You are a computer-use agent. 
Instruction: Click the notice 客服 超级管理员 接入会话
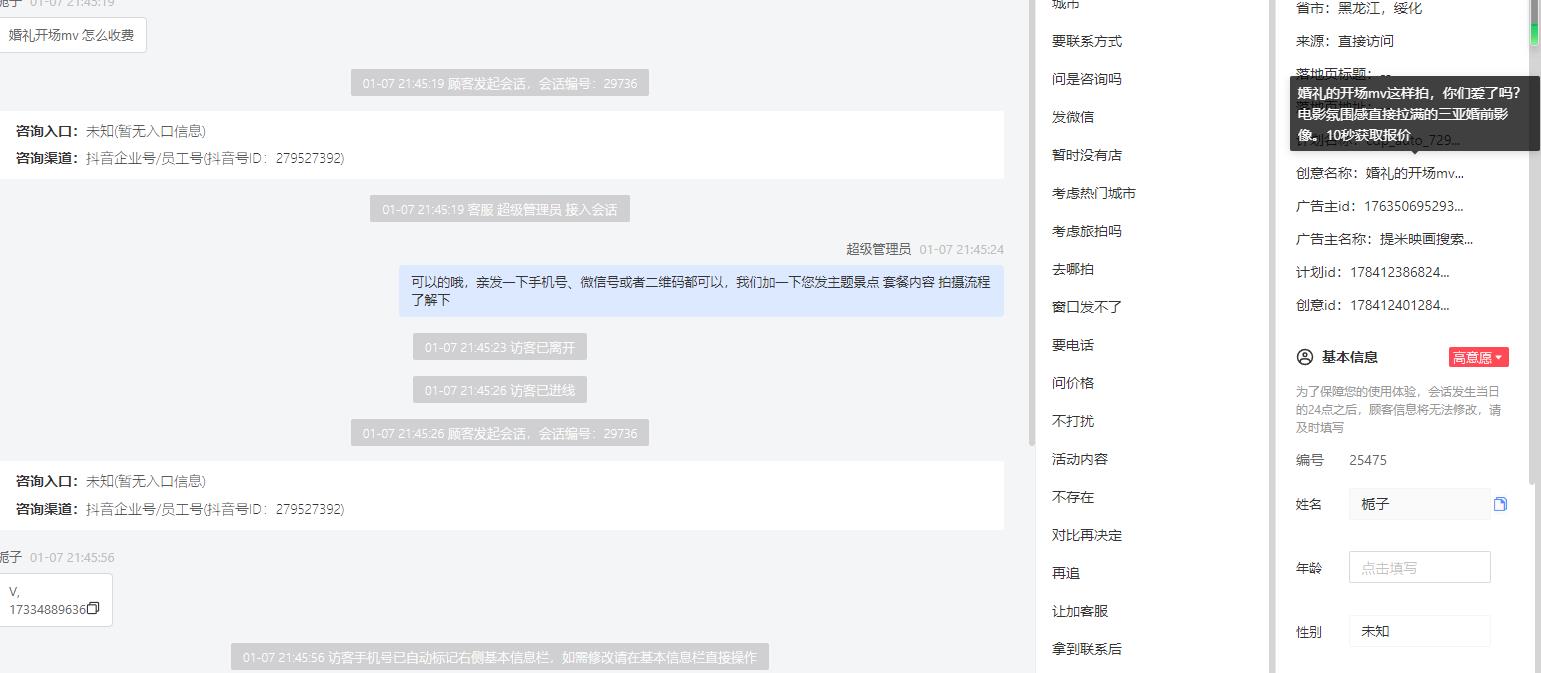click(500, 209)
